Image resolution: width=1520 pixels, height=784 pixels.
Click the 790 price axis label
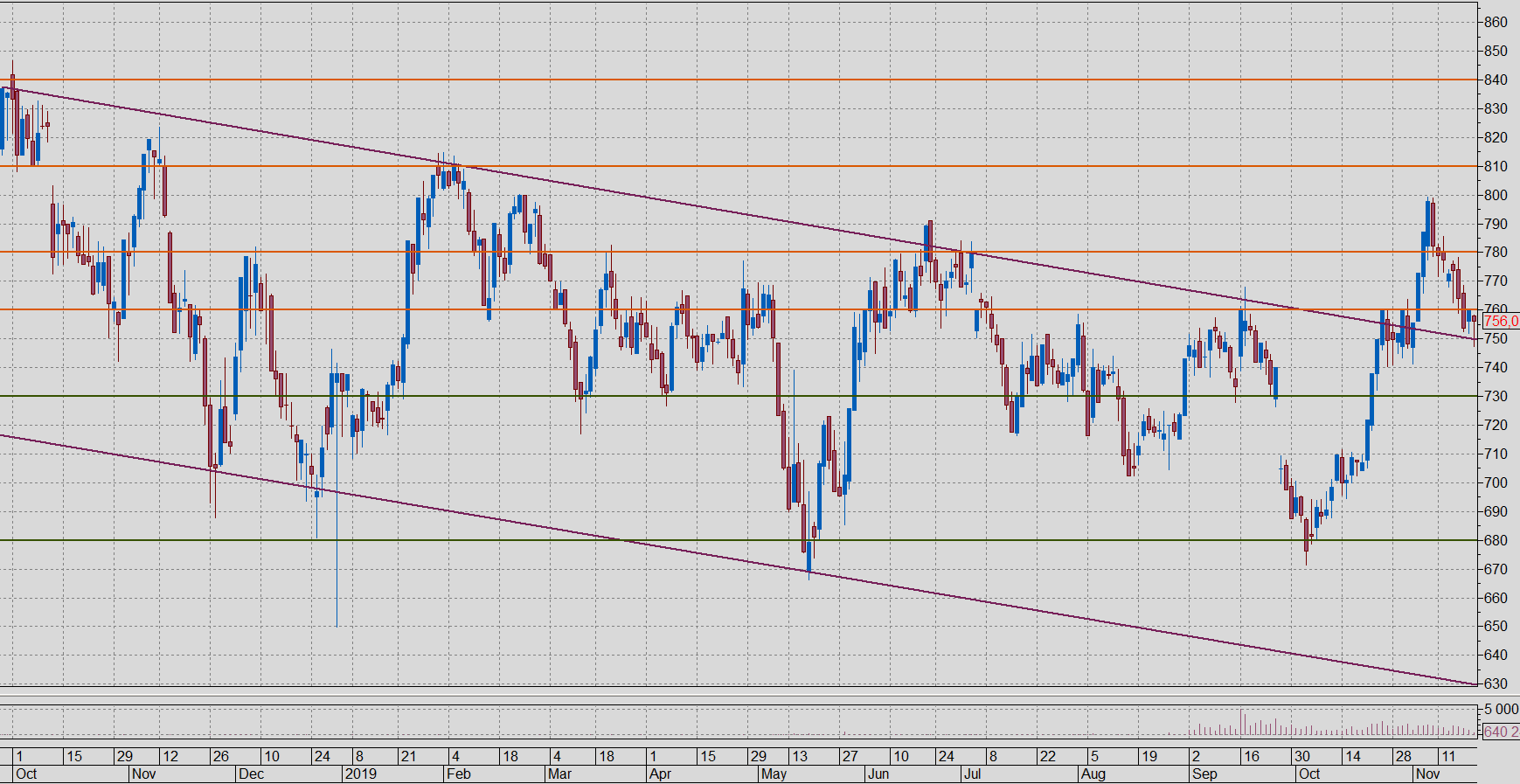coord(1496,224)
